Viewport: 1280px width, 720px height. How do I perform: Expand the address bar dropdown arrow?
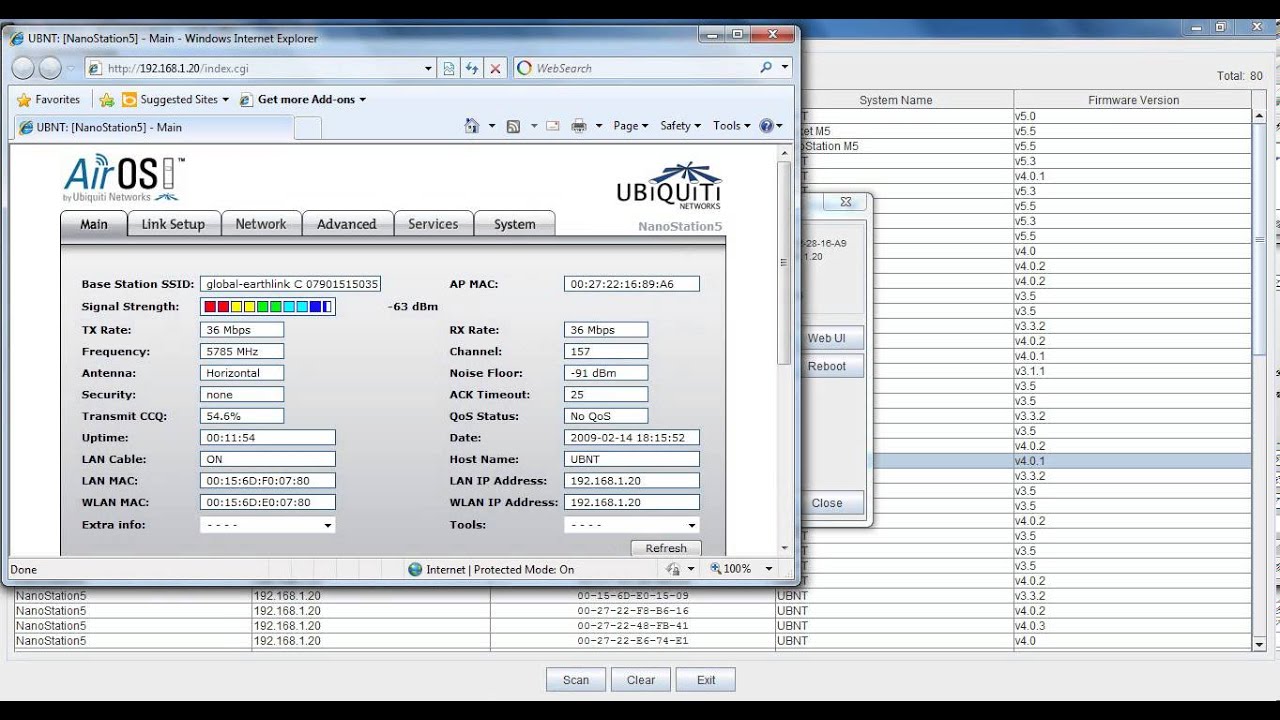[x=429, y=69]
